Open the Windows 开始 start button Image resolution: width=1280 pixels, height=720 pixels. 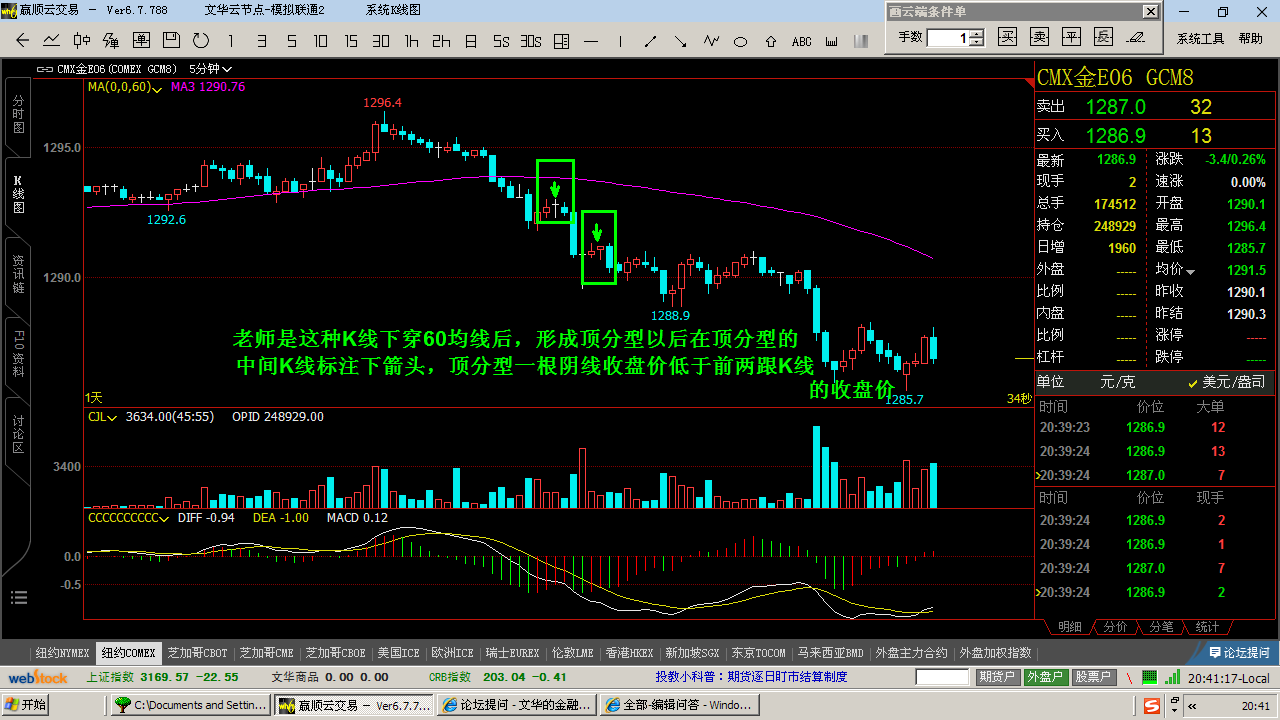(25, 705)
